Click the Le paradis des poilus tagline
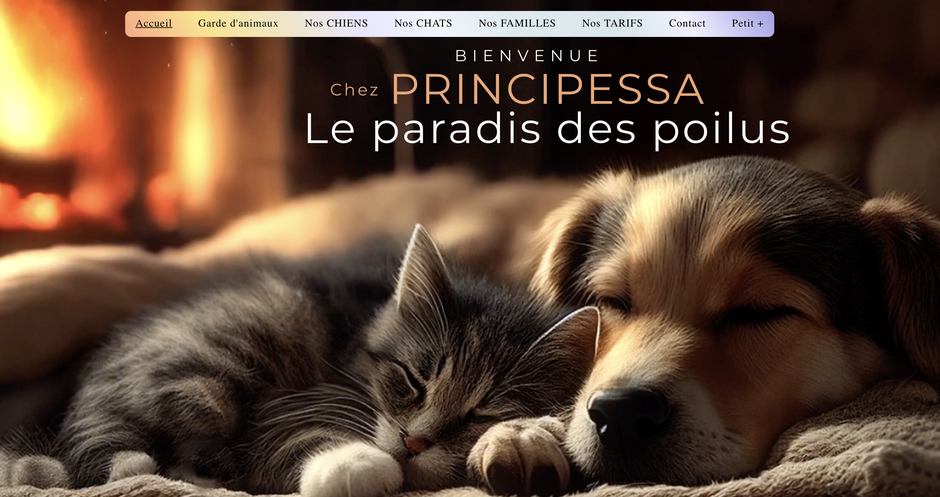 click(547, 129)
